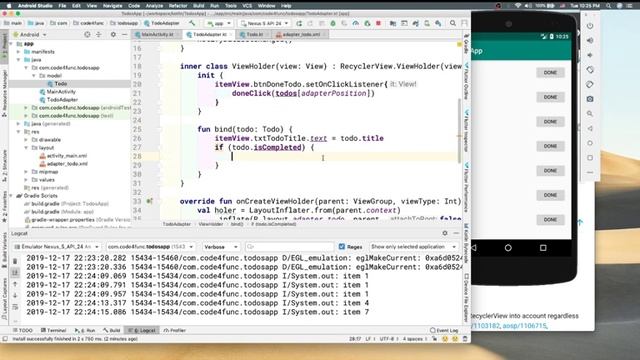Tap the first DONE button in emulator
The image size is (640, 360).
(x=550, y=73)
